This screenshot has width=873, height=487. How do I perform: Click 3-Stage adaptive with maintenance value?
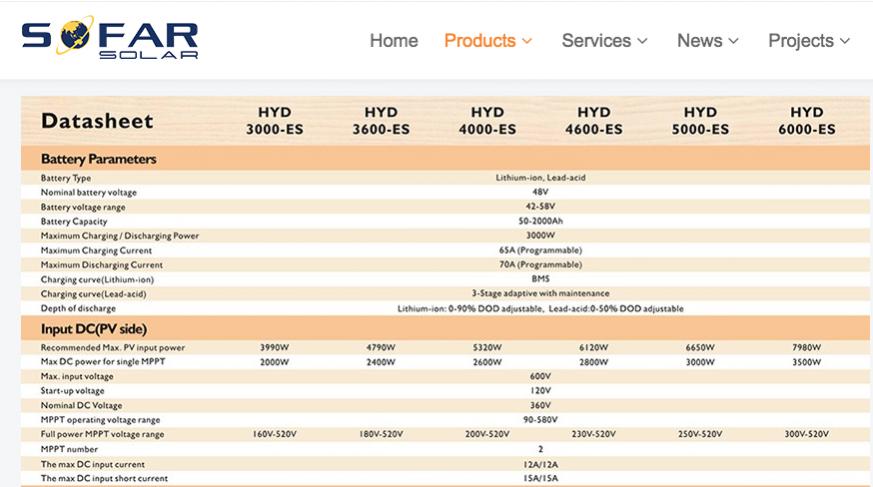pyautogui.click(x=540, y=293)
